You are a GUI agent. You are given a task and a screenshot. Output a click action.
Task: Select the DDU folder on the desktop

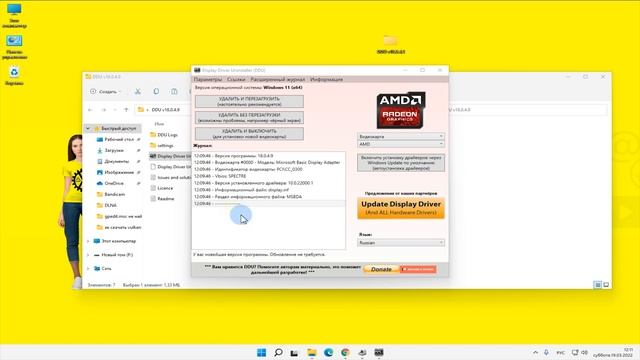pos(391,45)
